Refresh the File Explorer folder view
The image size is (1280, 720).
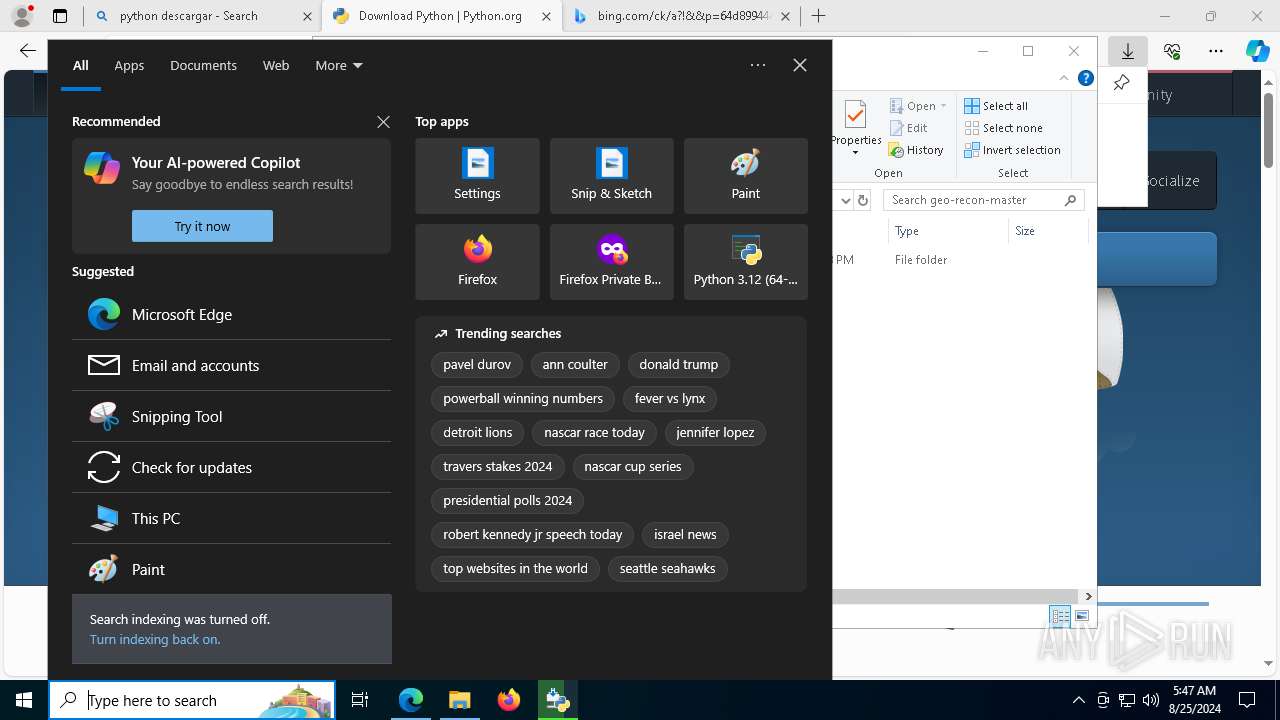pos(863,200)
